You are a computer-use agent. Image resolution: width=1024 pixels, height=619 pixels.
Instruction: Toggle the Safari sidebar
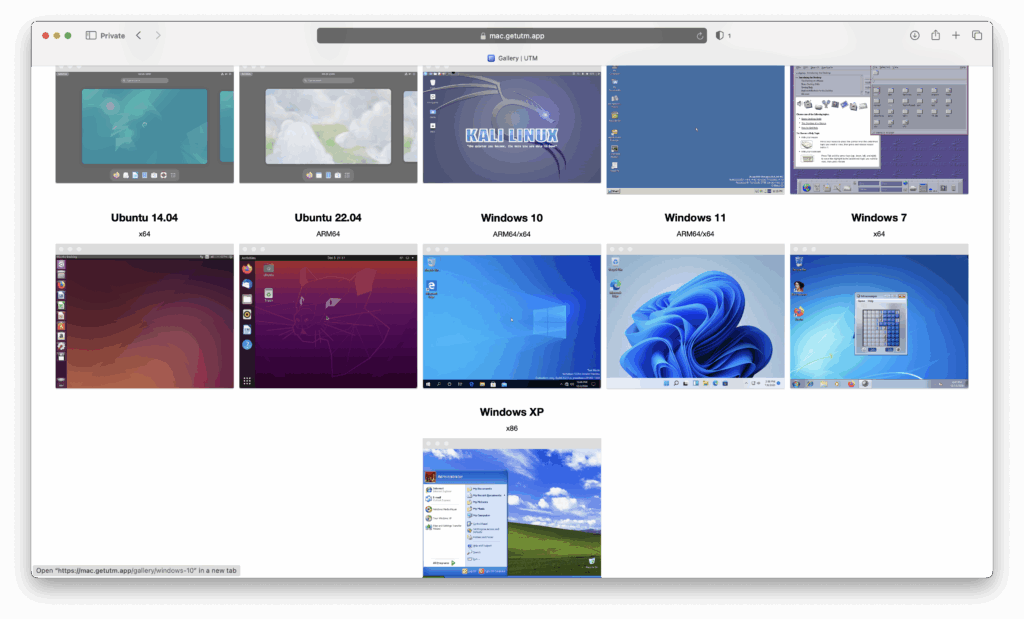pyautogui.click(x=89, y=35)
